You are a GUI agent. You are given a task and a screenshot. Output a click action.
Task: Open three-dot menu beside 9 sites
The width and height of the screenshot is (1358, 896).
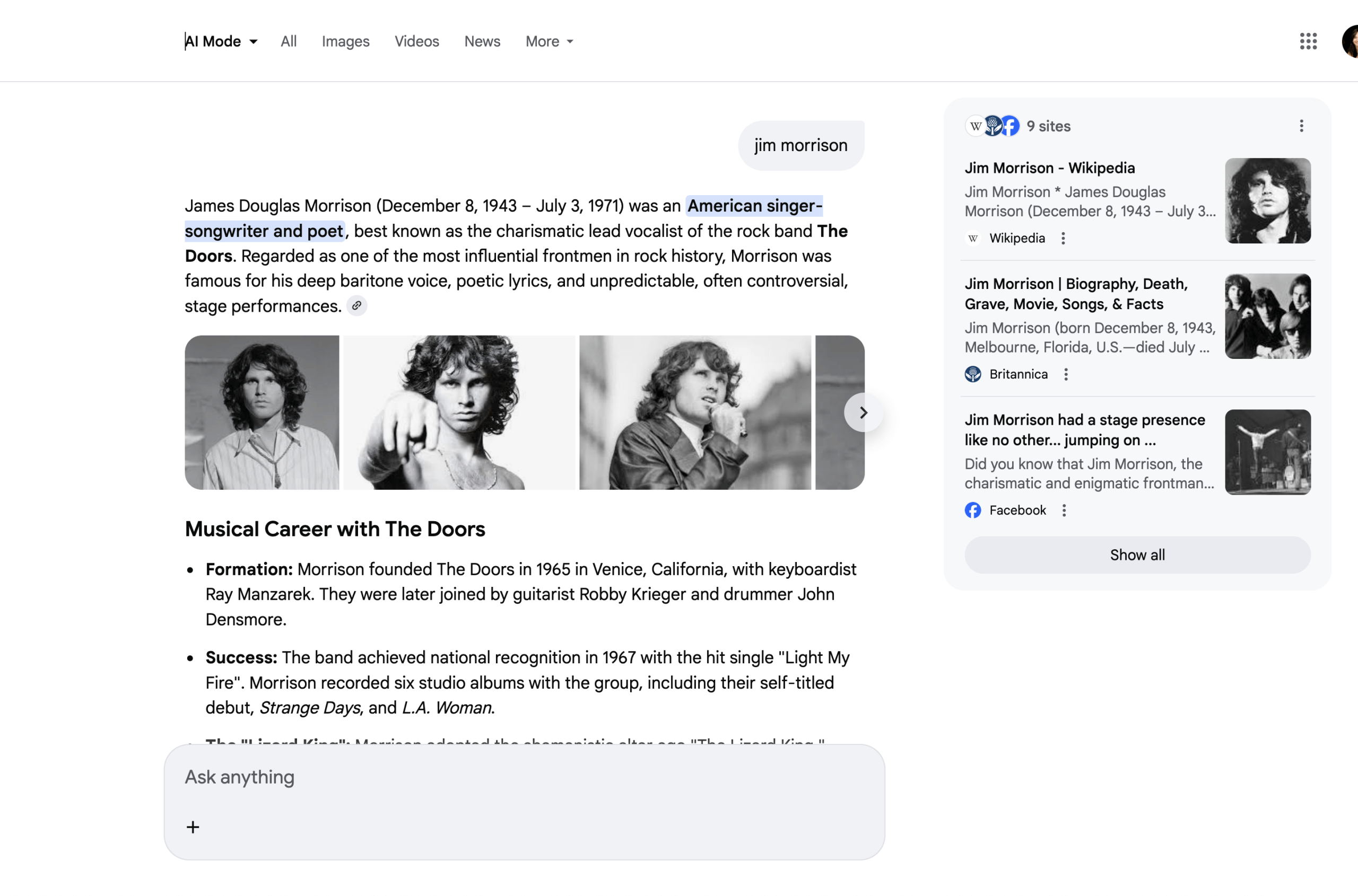click(x=1301, y=126)
